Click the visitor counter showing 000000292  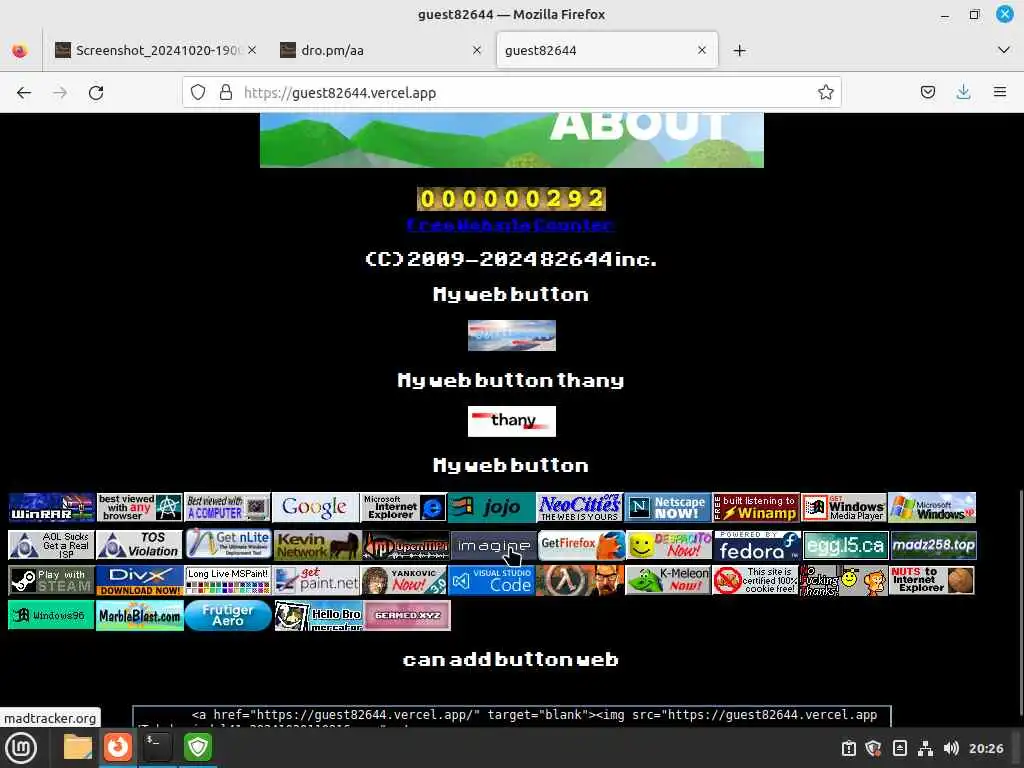(x=511, y=199)
